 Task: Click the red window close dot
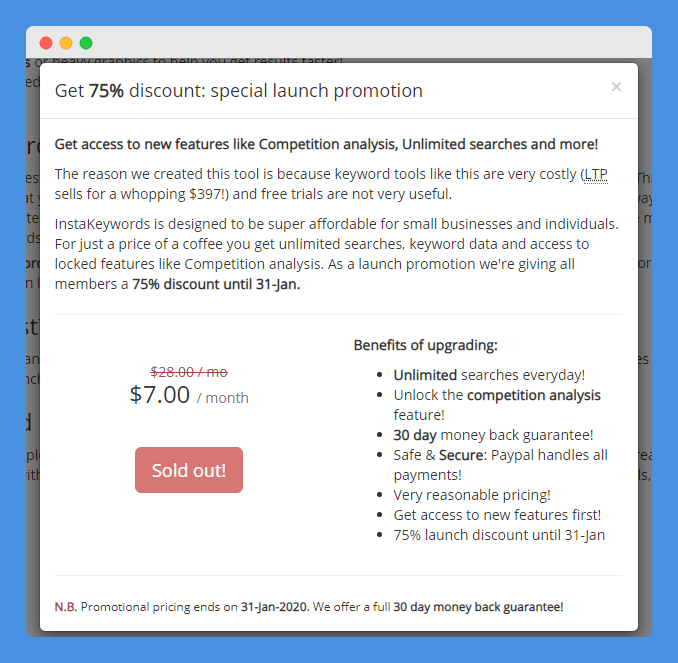[x=46, y=43]
